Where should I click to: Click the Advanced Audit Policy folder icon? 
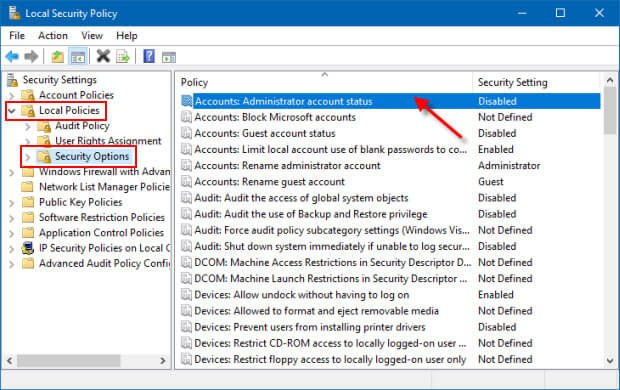(x=28, y=264)
